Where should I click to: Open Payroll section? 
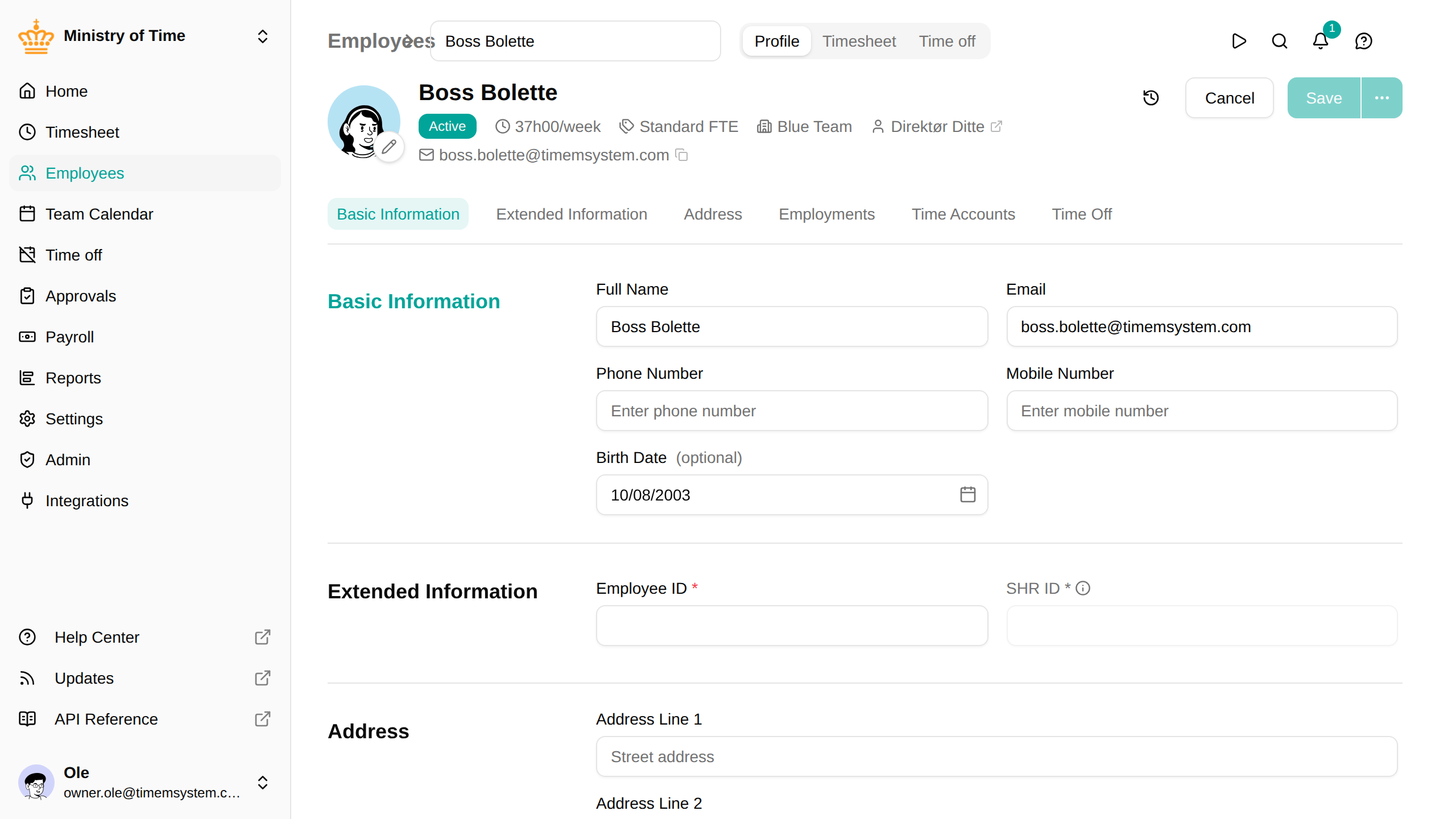pos(145,337)
